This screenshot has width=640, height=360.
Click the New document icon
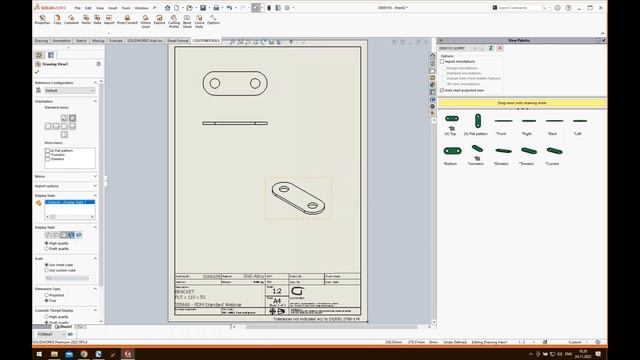pyautogui.click(x=176, y=8)
